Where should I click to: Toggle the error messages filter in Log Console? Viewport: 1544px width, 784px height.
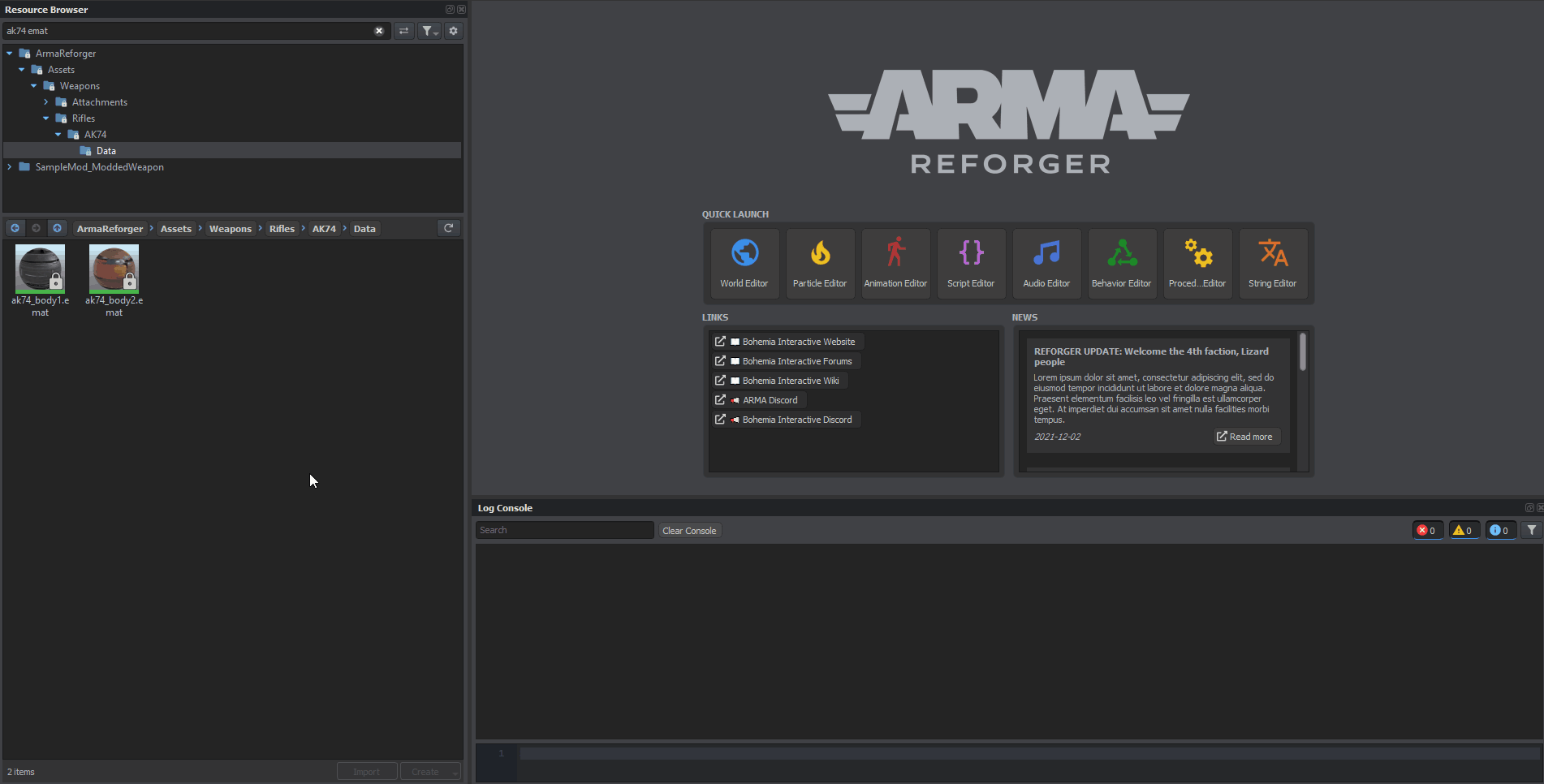pyautogui.click(x=1427, y=530)
